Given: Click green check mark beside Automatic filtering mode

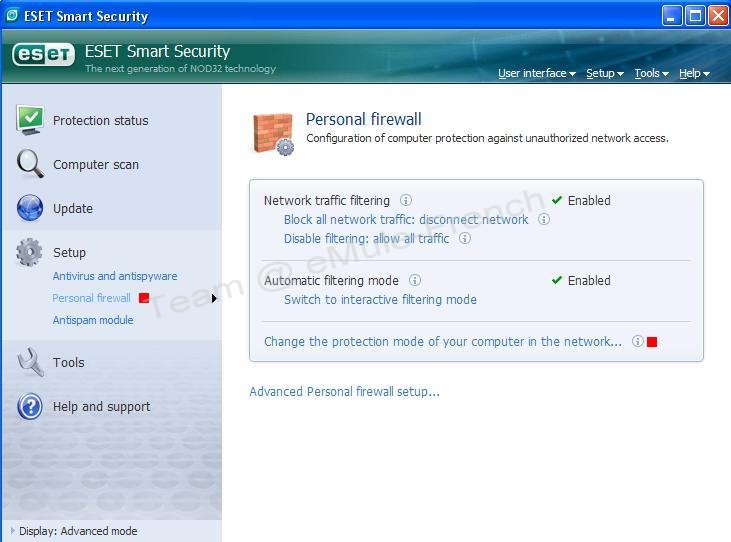Looking at the screenshot, I should point(557,280).
